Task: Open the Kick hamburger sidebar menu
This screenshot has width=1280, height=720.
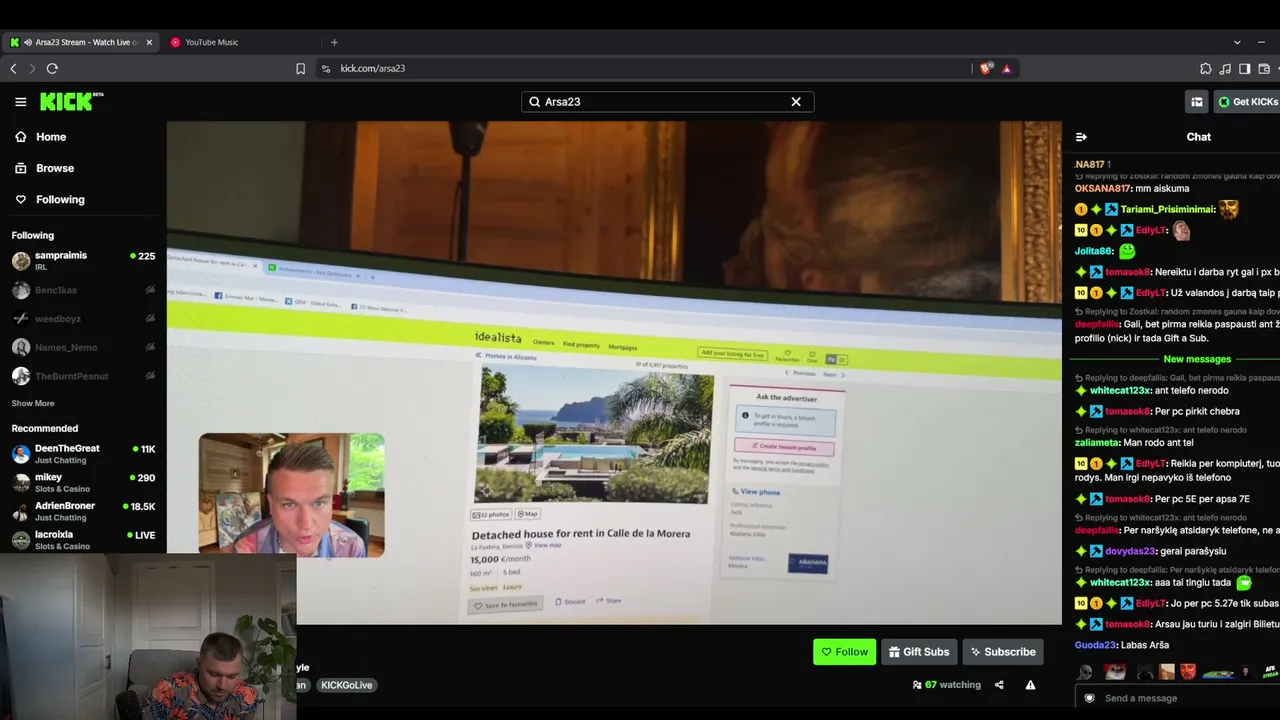Action: (x=20, y=101)
